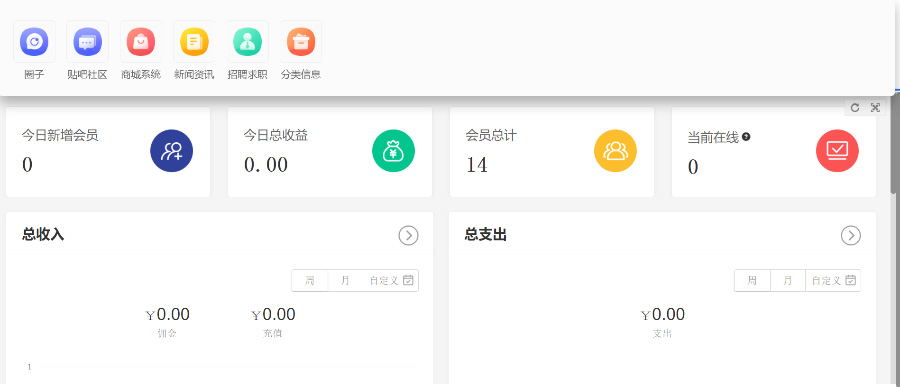Open 自定义 date picker in 总收入
900x387 pixels.
point(391,281)
